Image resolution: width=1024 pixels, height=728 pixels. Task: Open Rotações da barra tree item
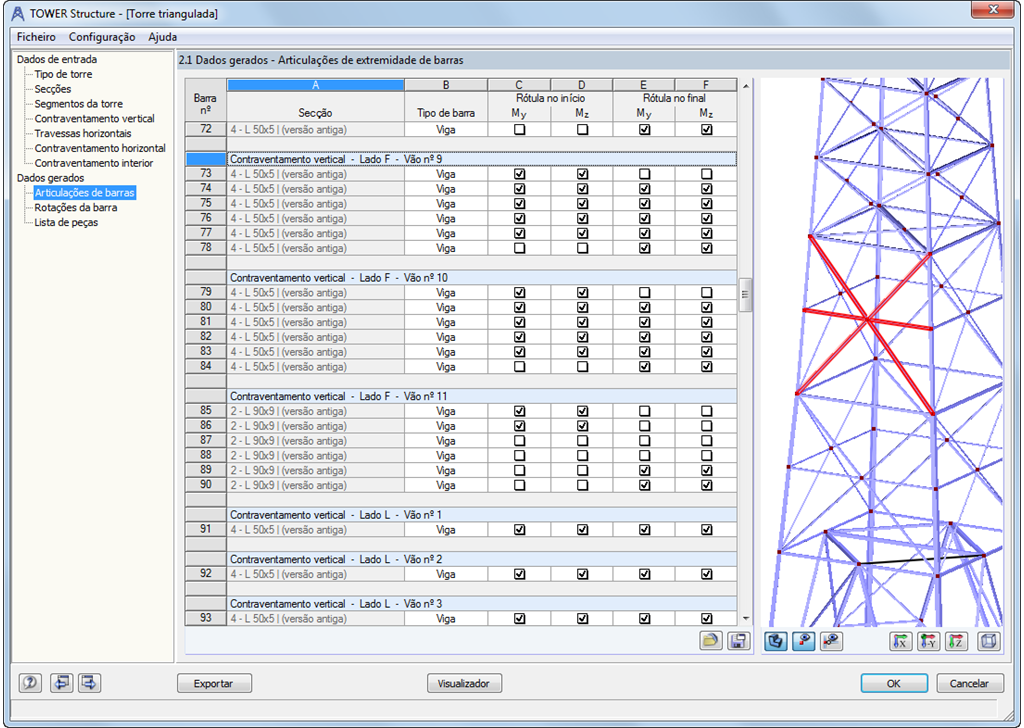click(x=76, y=207)
